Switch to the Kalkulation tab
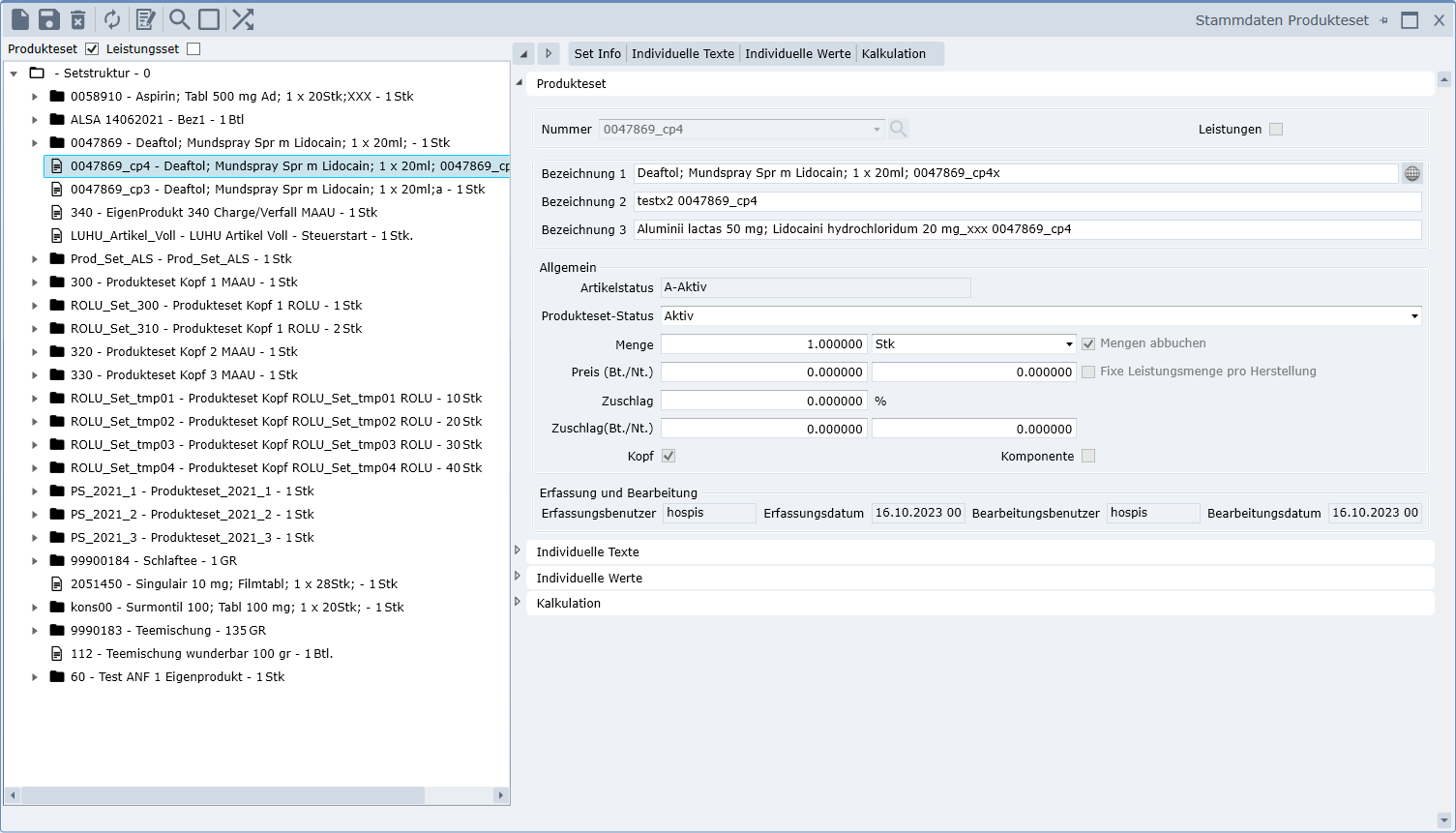Image resolution: width=1456 pixels, height=833 pixels. pyautogui.click(x=893, y=54)
